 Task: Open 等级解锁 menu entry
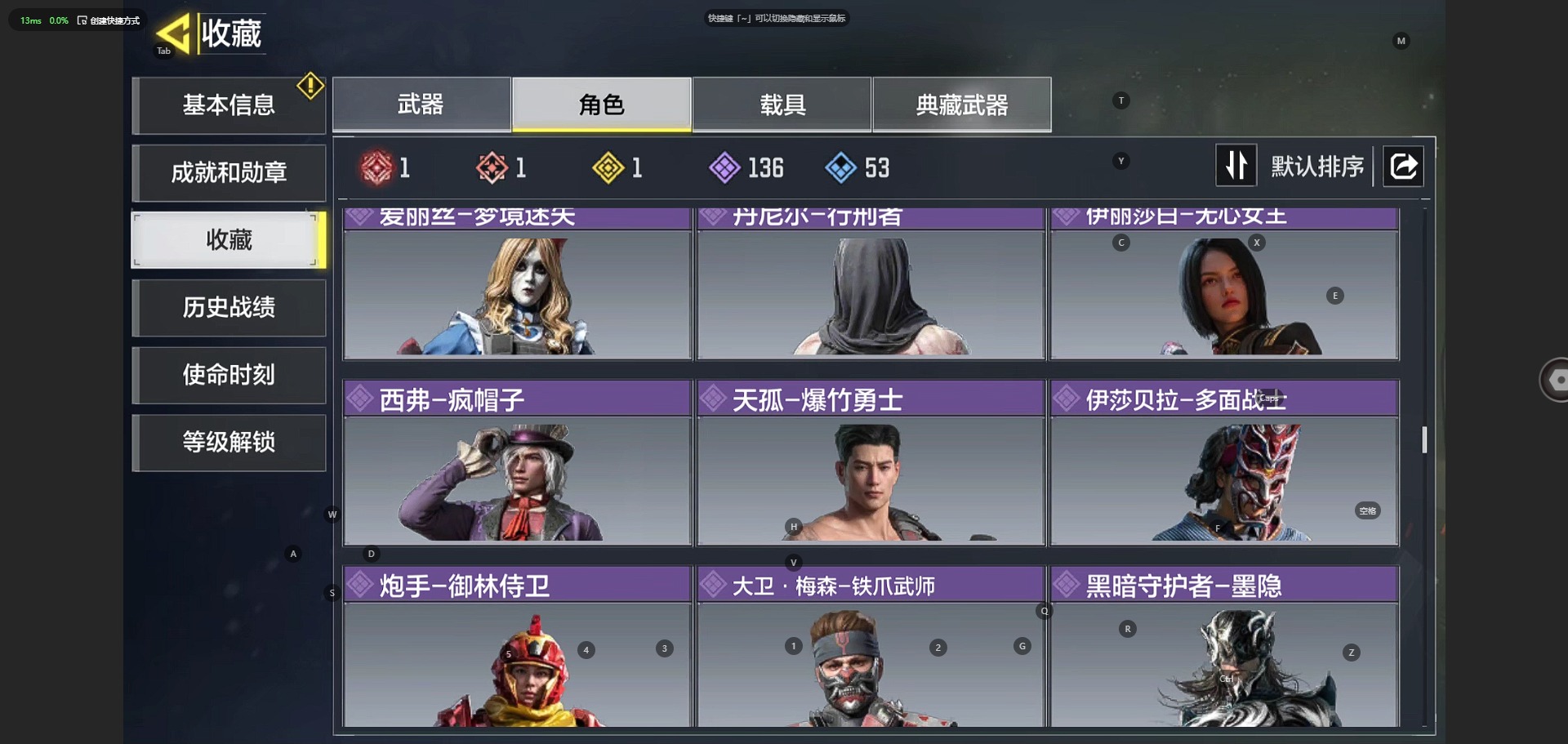click(x=229, y=443)
